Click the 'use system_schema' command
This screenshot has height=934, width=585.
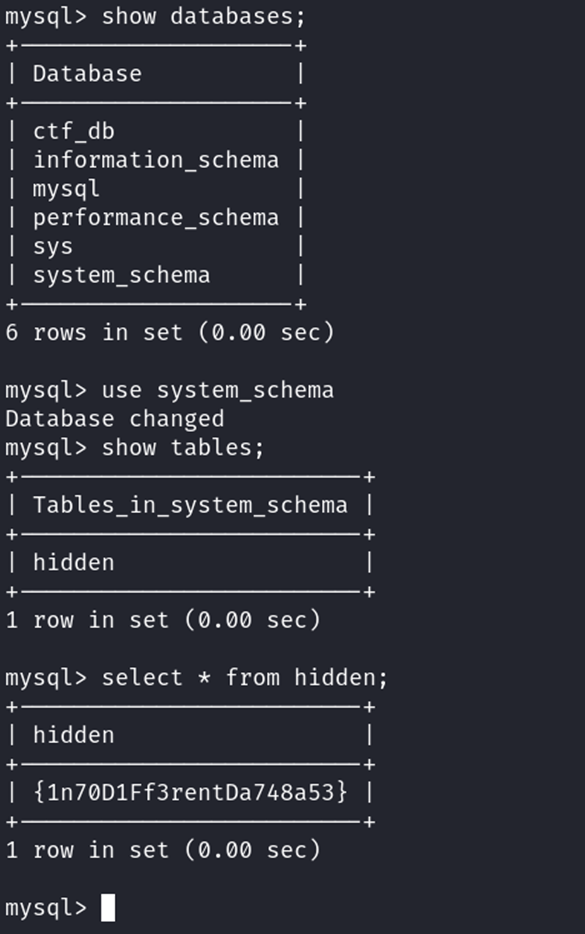[217, 390]
